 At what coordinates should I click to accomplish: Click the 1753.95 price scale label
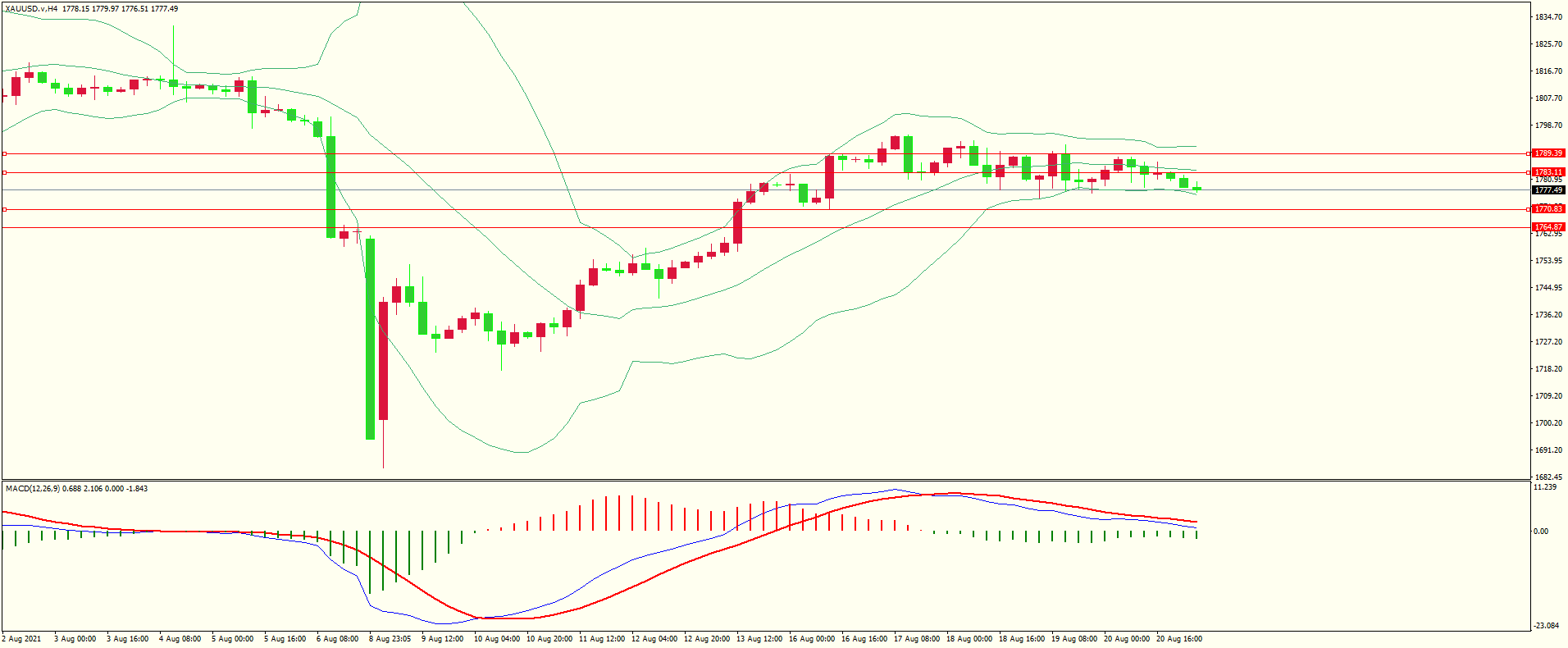pos(1548,261)
